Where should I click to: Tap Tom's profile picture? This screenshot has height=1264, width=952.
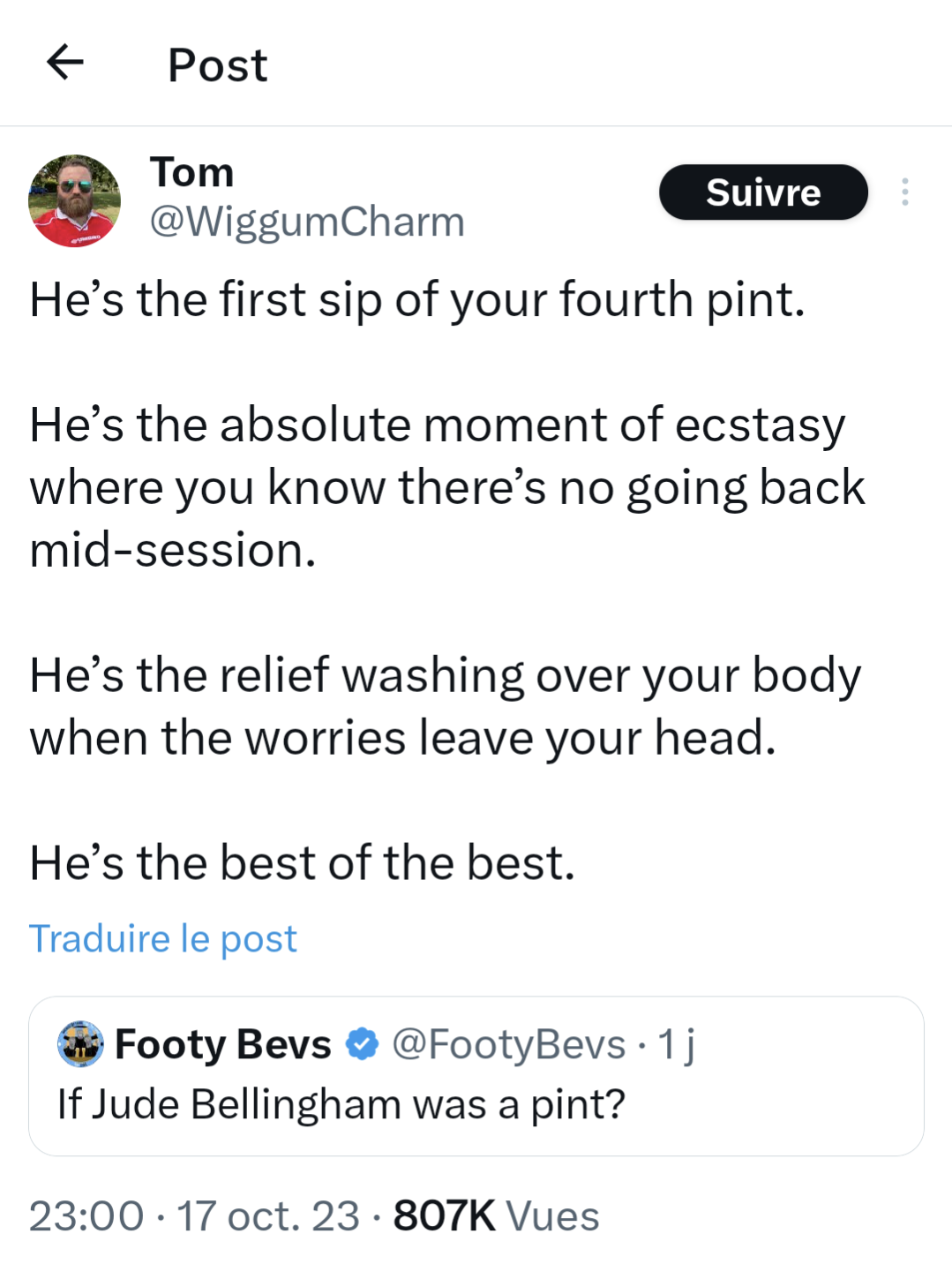[75, 200]
